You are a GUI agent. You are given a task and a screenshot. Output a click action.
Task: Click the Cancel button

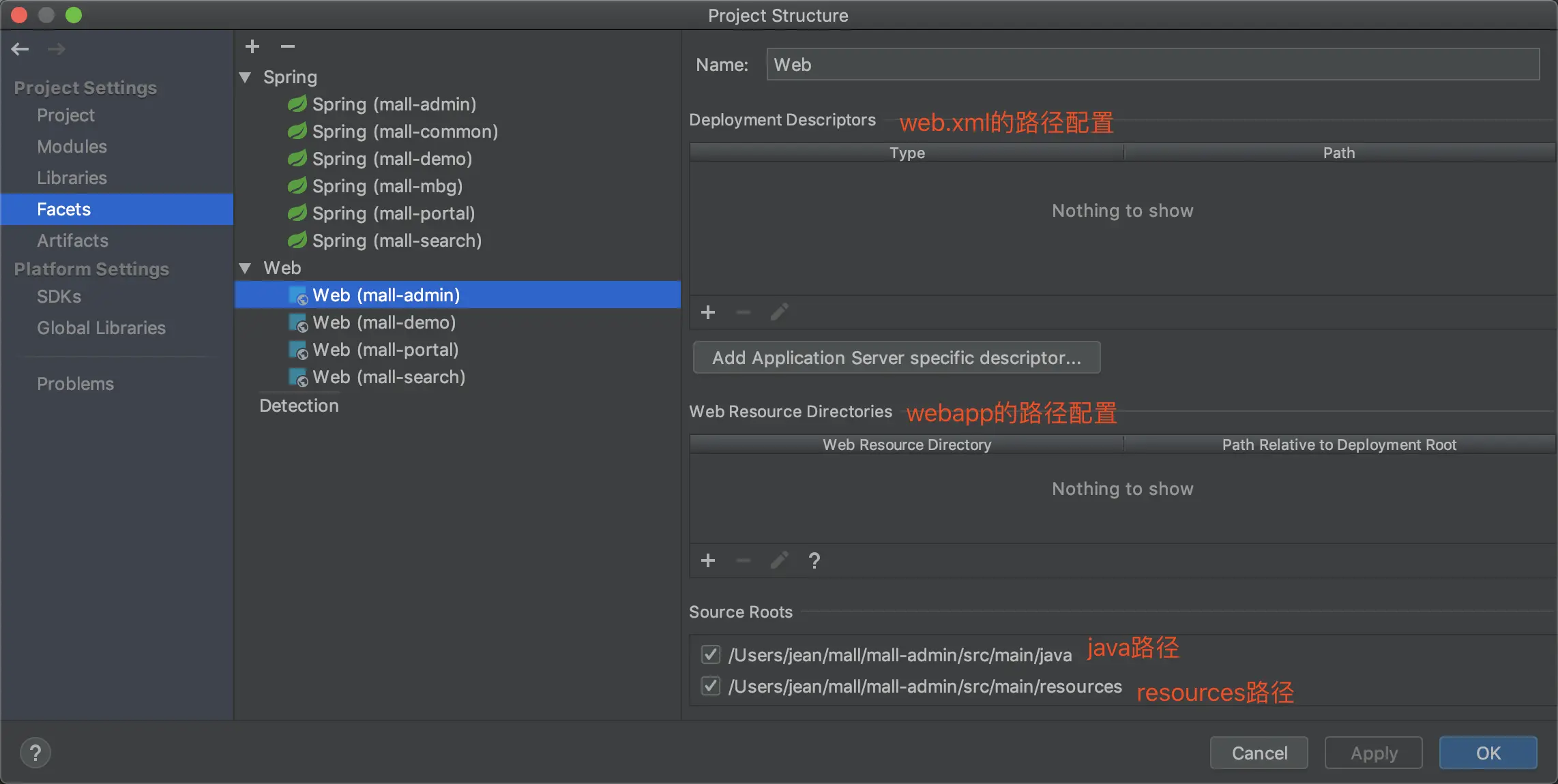1259,753
